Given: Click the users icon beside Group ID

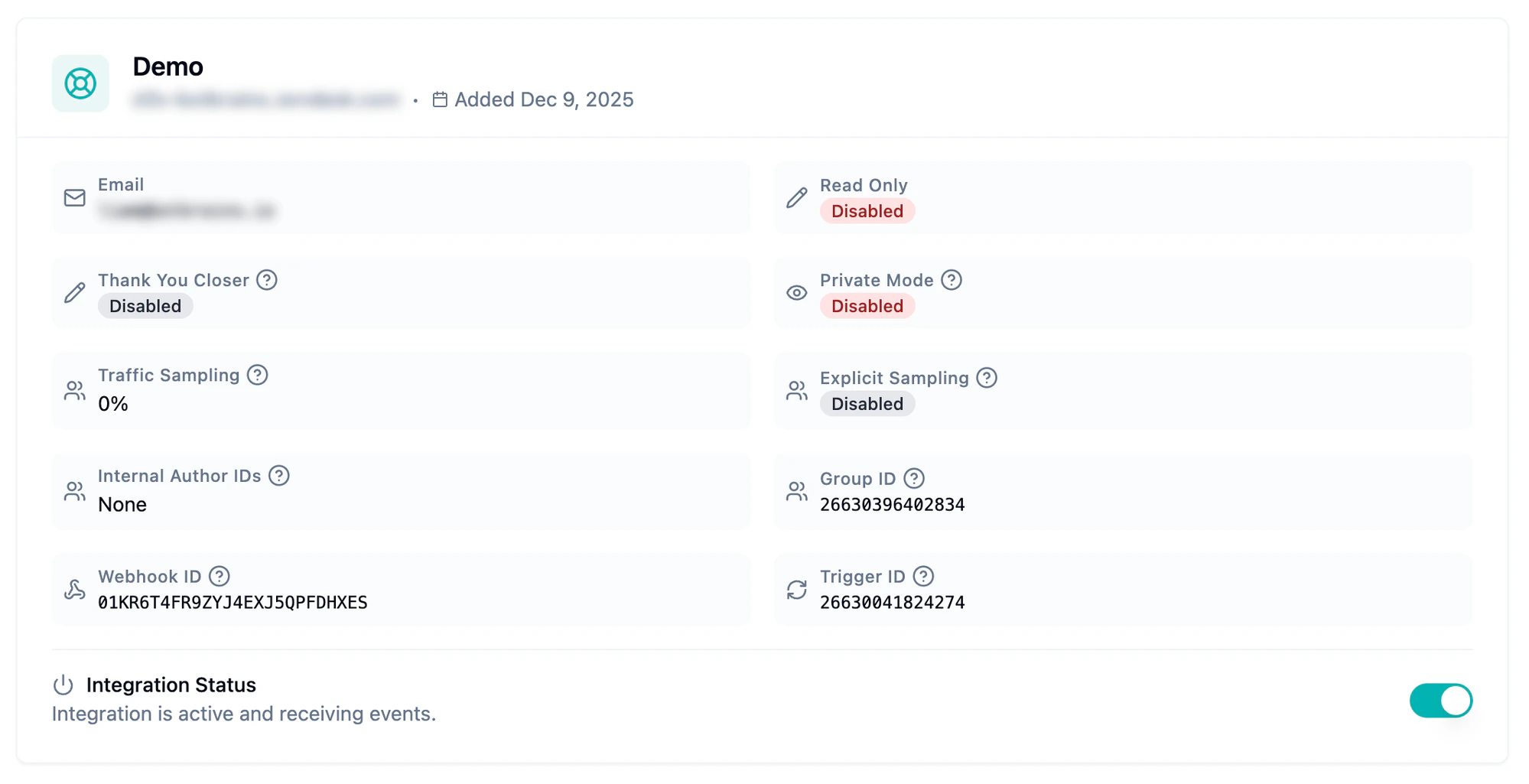Looking at the screenshot, I should coord(797,491).
